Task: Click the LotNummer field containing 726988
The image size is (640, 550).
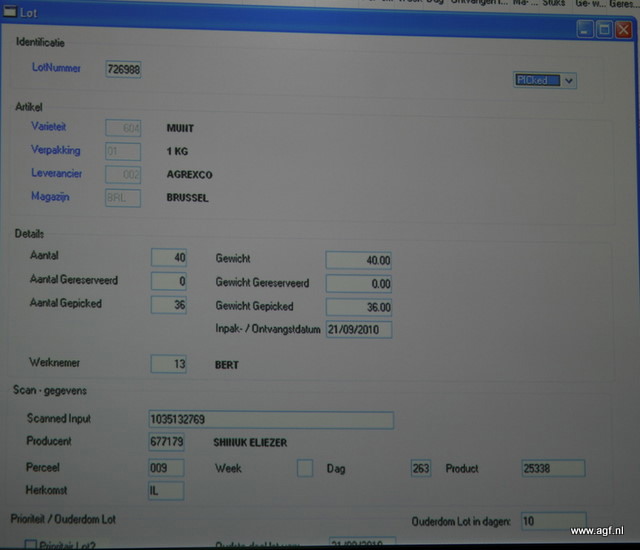Action: pyautogui.click(x=123, y=69)
